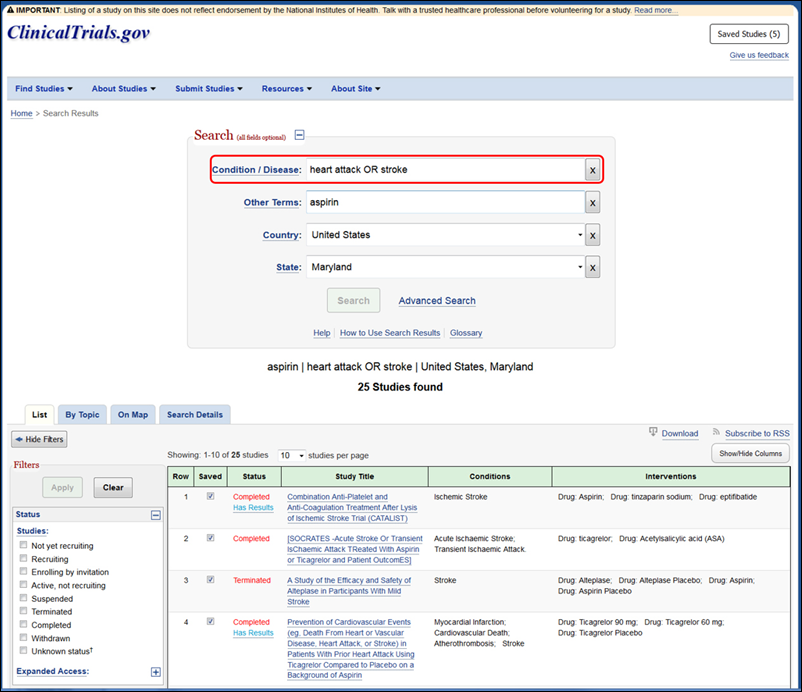Open the Alteplase Mild Stroke study link
This screenshot has height=692, width=802.
(349, 591)
